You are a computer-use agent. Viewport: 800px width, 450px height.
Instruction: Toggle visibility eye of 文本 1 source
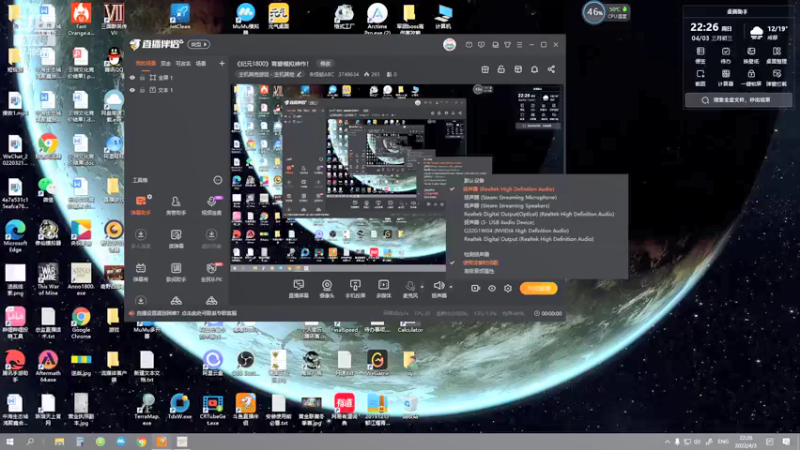tap(133, 90)
